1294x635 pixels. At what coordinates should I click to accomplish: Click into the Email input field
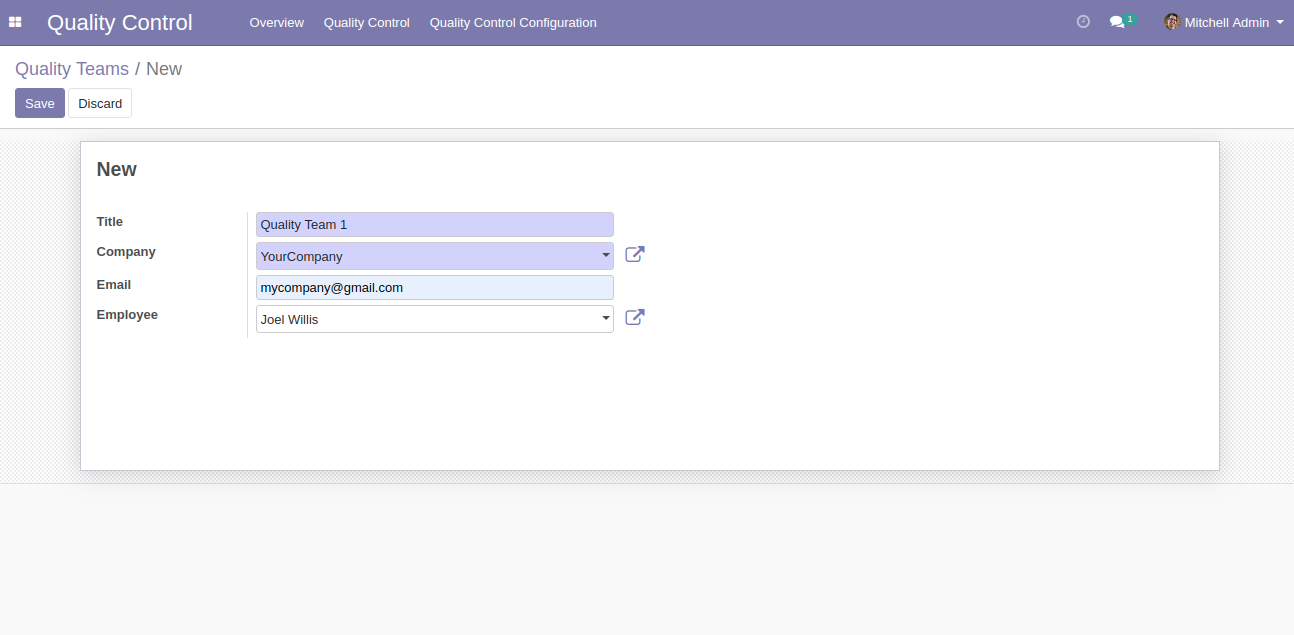click(x=435, y=288)
